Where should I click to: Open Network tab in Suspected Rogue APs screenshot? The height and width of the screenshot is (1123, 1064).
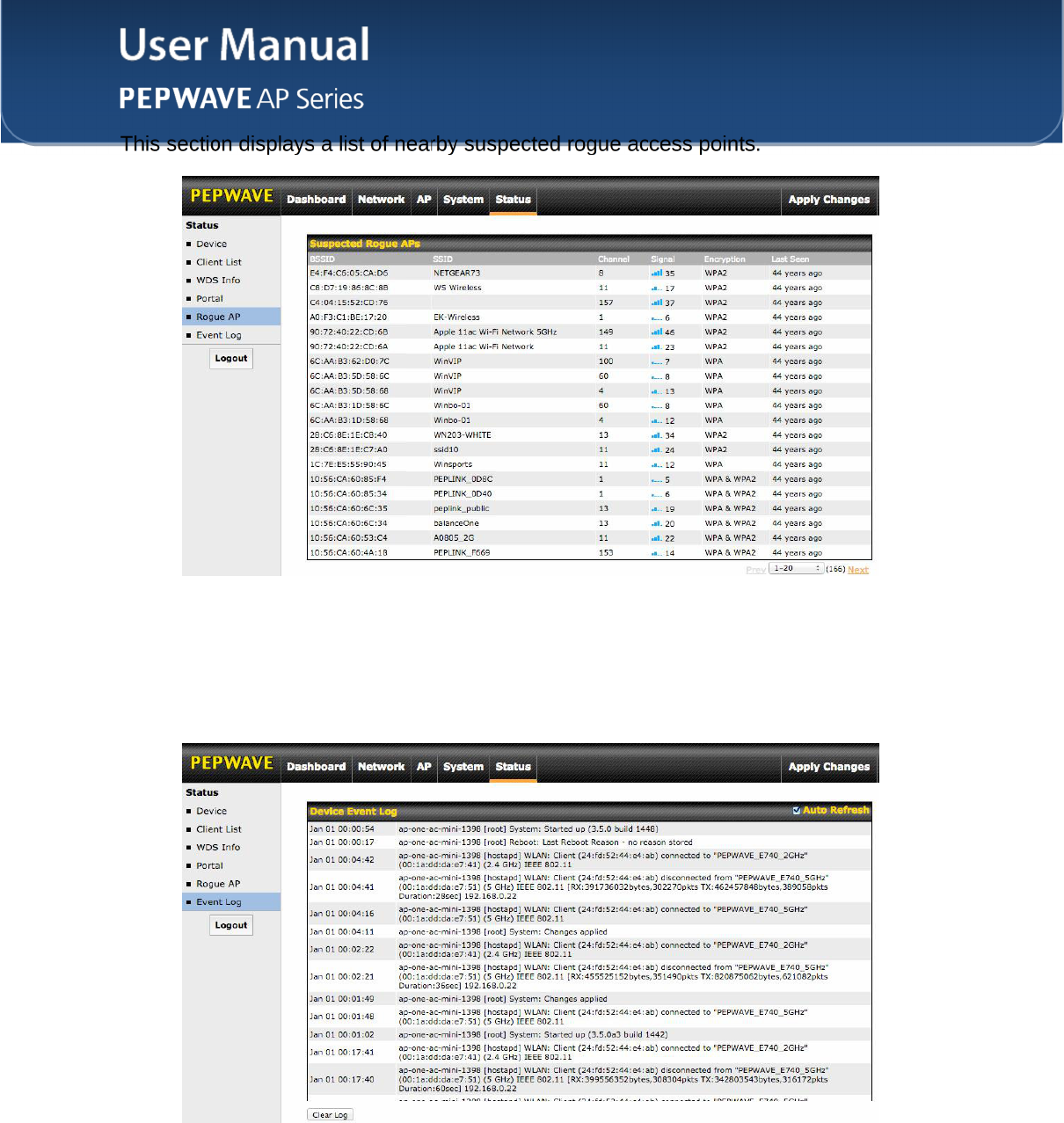[381, 200]
